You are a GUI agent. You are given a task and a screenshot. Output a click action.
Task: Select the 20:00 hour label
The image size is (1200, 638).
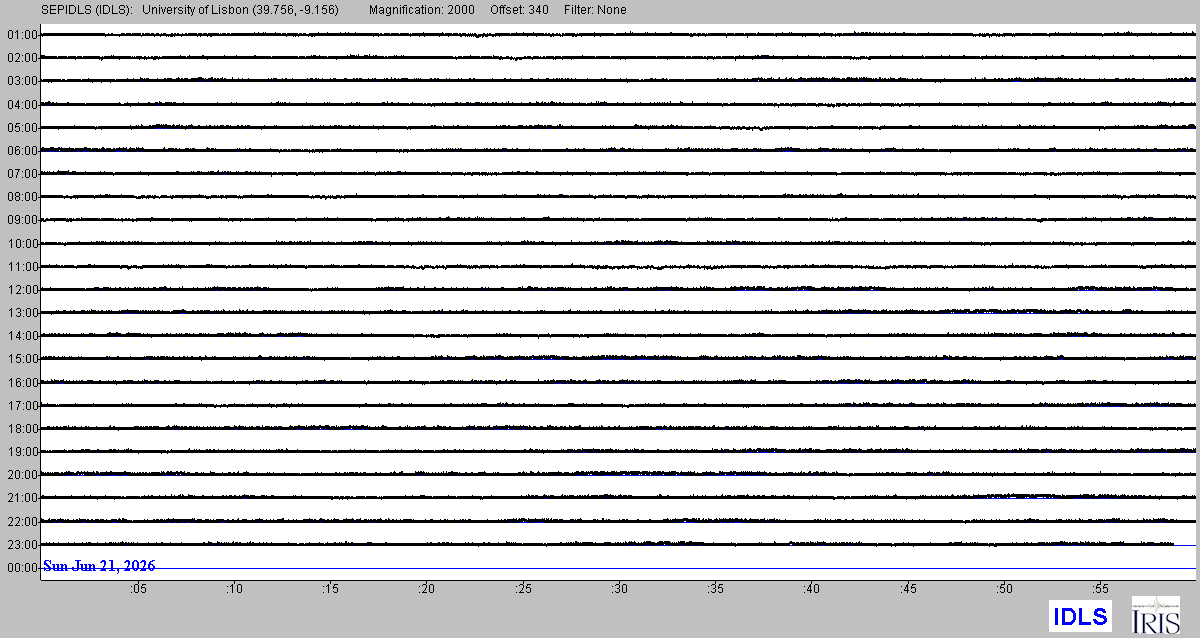(x=22, y=475)
